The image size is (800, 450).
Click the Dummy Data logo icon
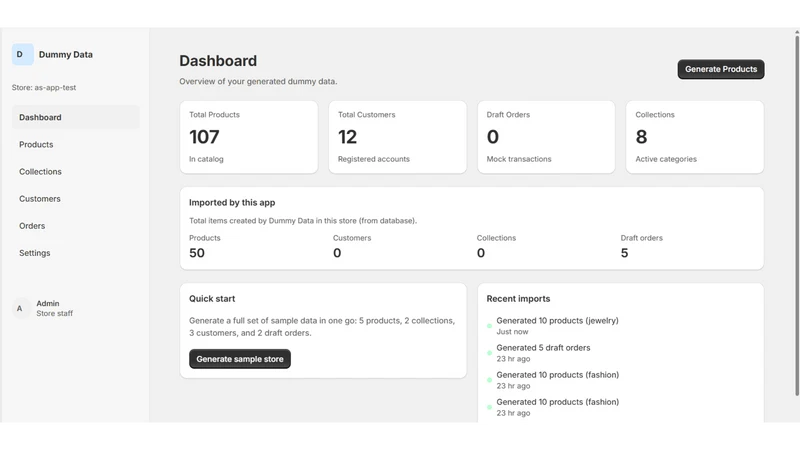(22, 55)
